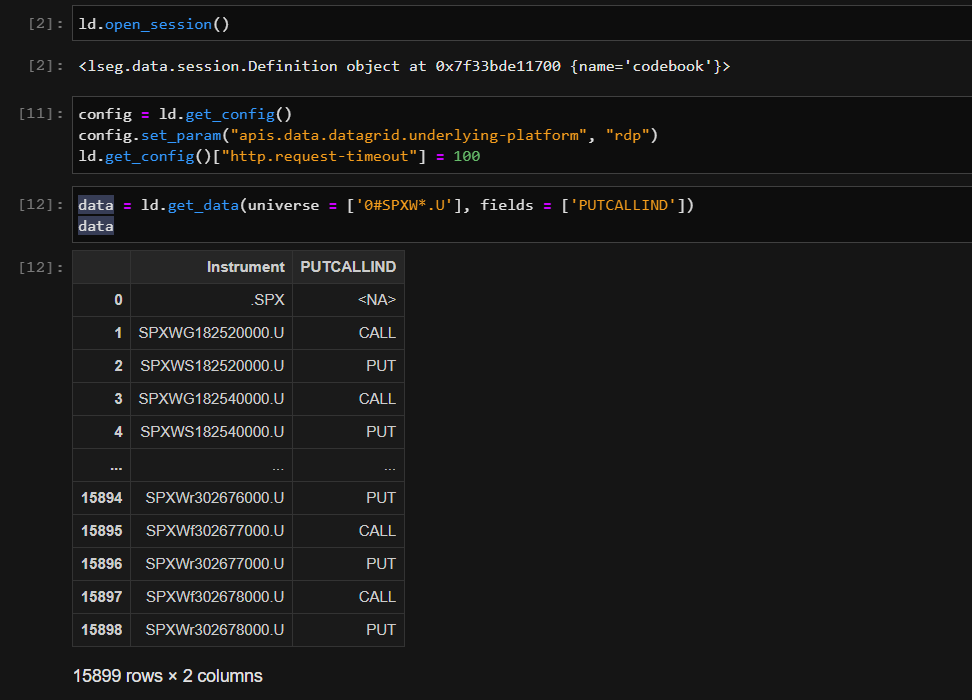Select cell SPXWr302678000.U
972x700 pixels.
(x=211, y=629)
